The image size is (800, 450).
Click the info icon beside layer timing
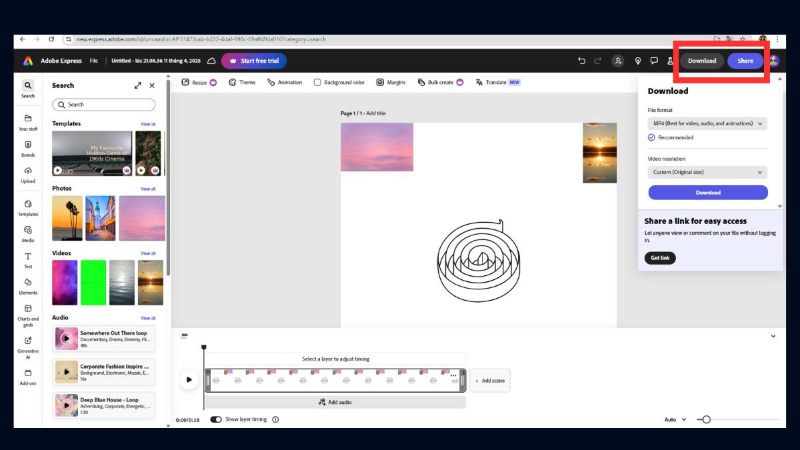(x=276, y=419)
